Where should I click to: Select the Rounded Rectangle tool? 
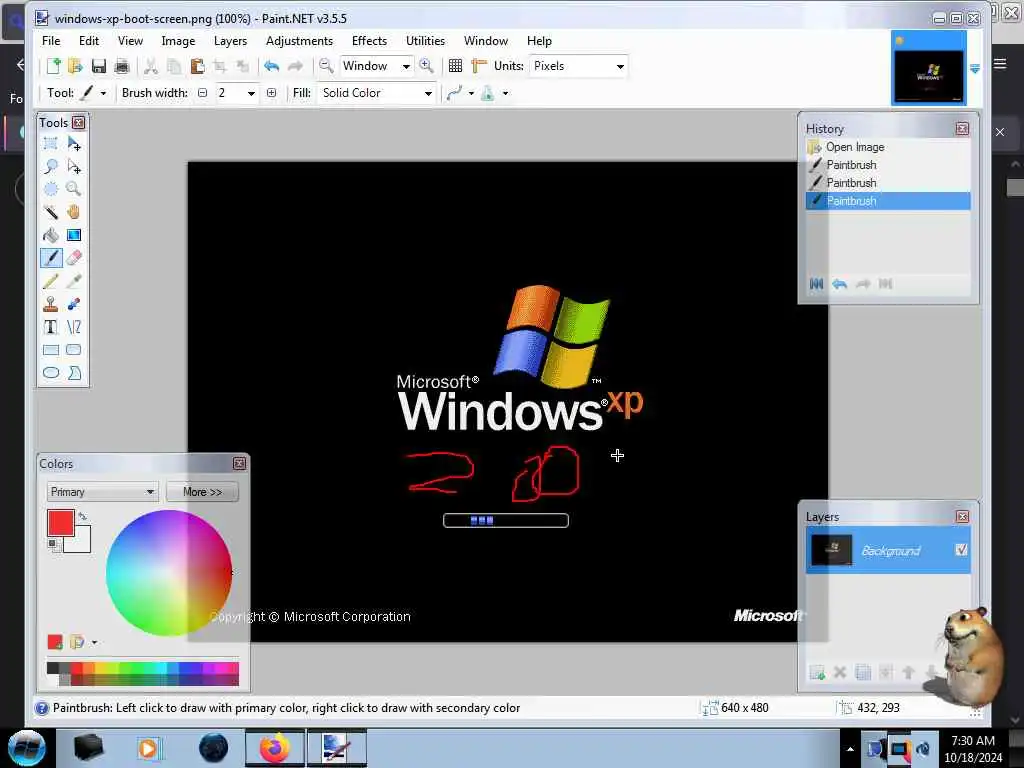point(74,350)
